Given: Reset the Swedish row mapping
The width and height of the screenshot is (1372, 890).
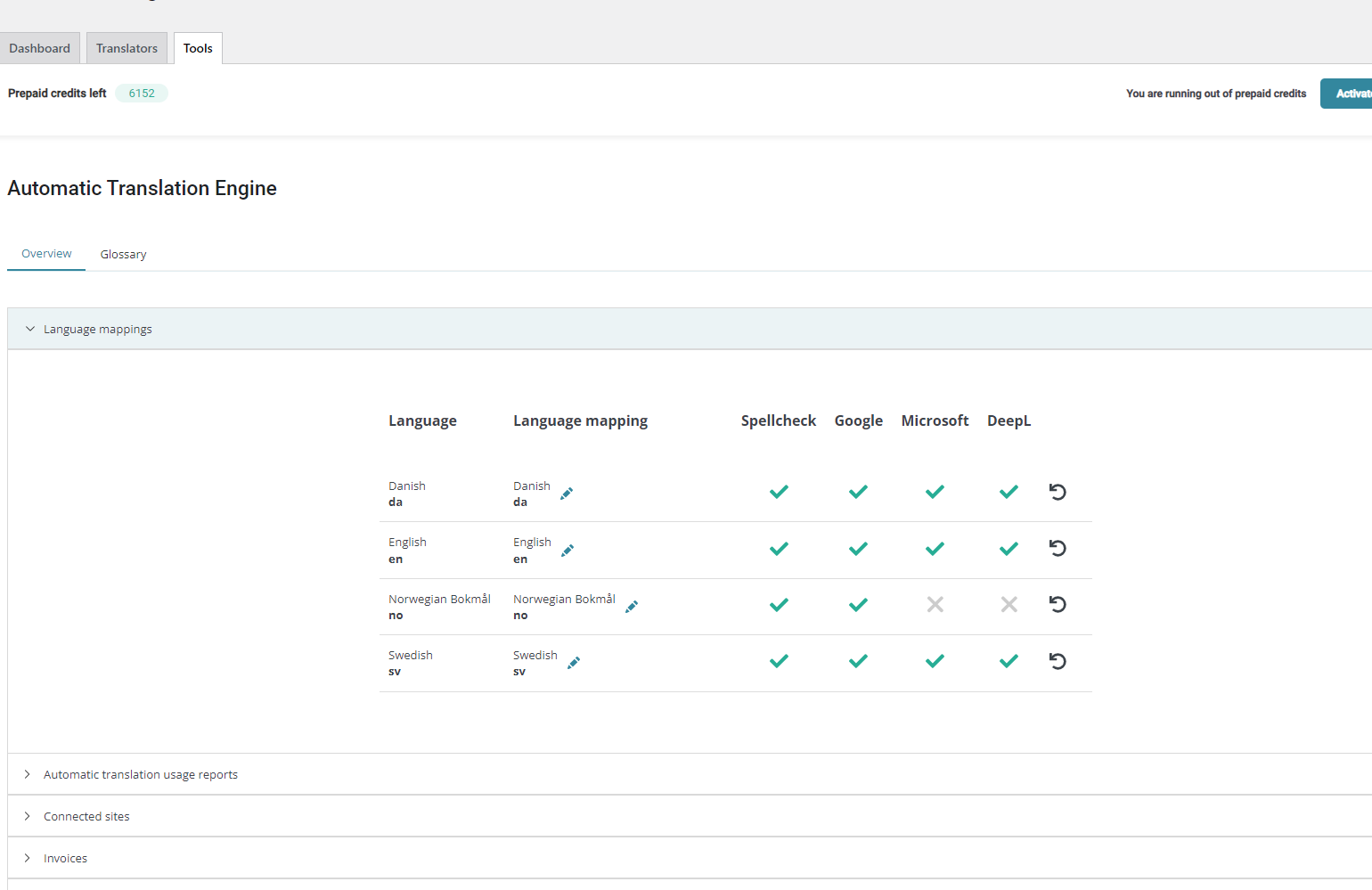Looking at the screenshot, I should click(x=1058, y=661).
